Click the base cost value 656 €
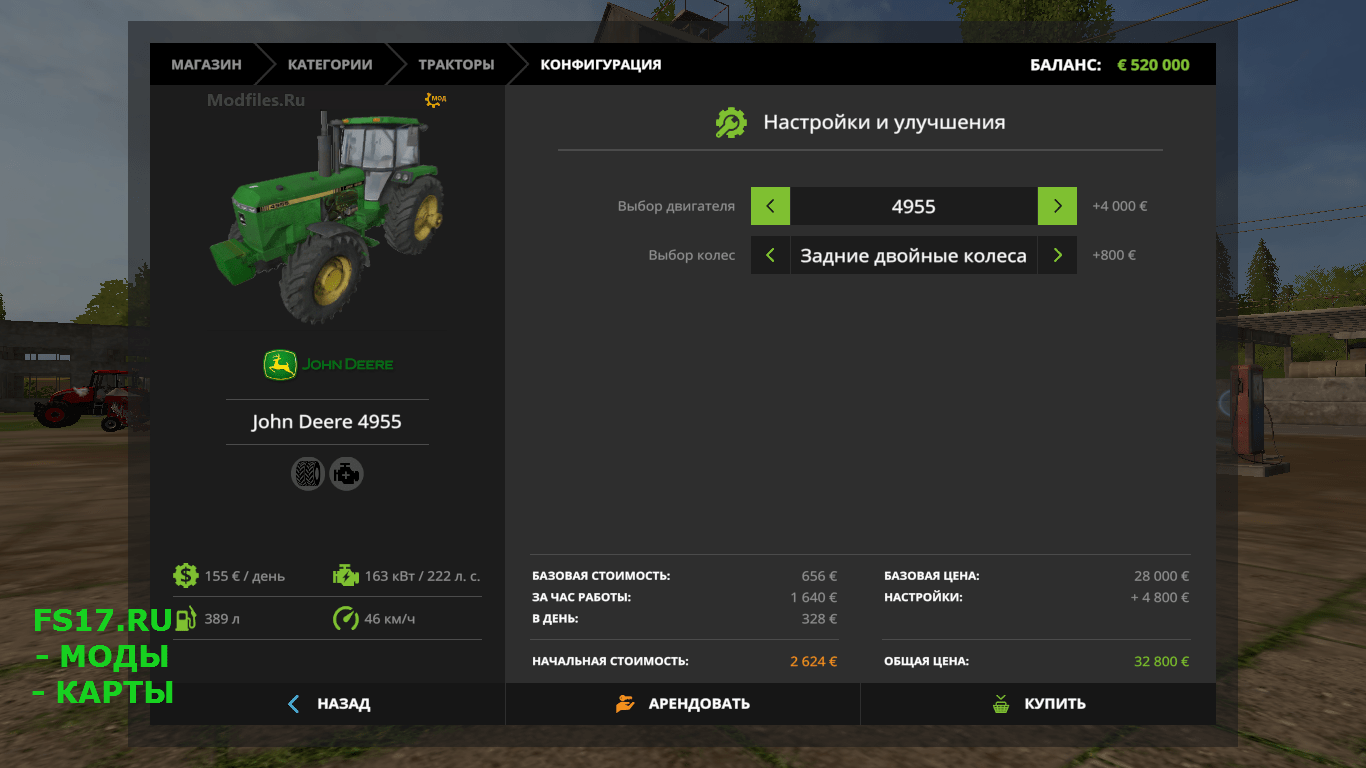Viewport: 1366px width, 768px height. (819, 576)
